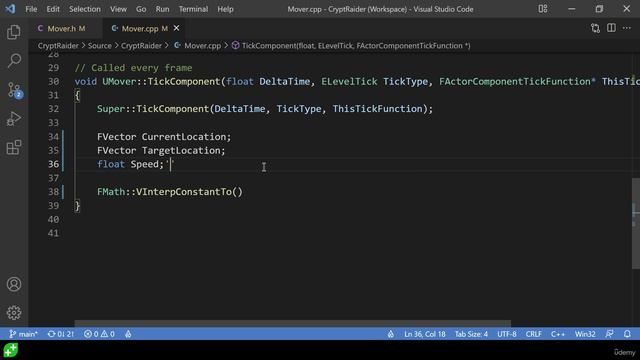Click on 'FVector CurrentLocation;' line

coord(164,137)
